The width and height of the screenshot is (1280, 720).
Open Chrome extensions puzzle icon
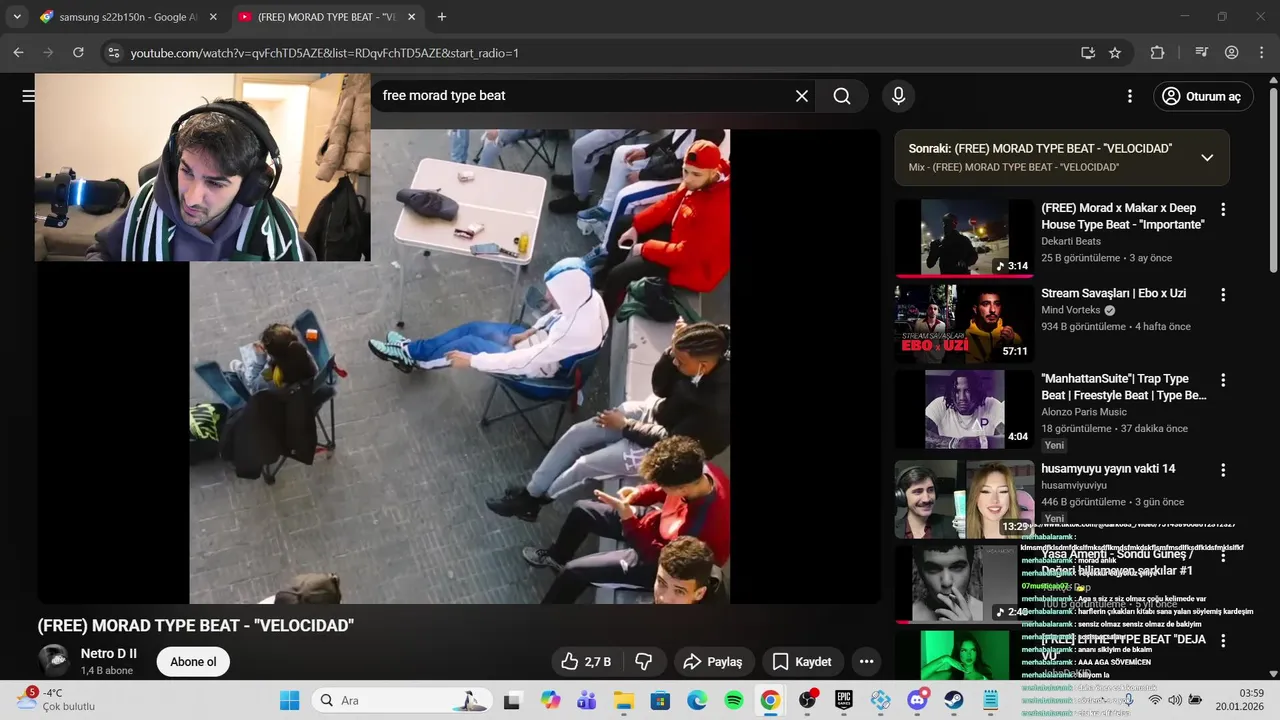tap(1158, 53)
